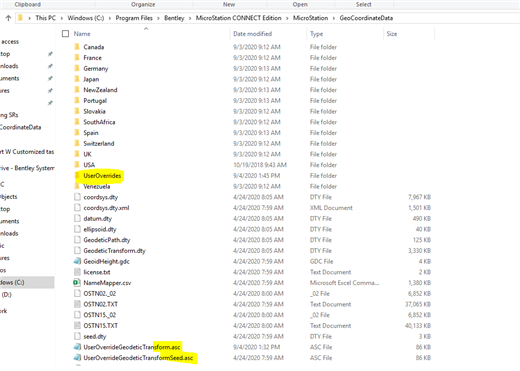Click the XML Document type entry

click(x=331, y=208)
